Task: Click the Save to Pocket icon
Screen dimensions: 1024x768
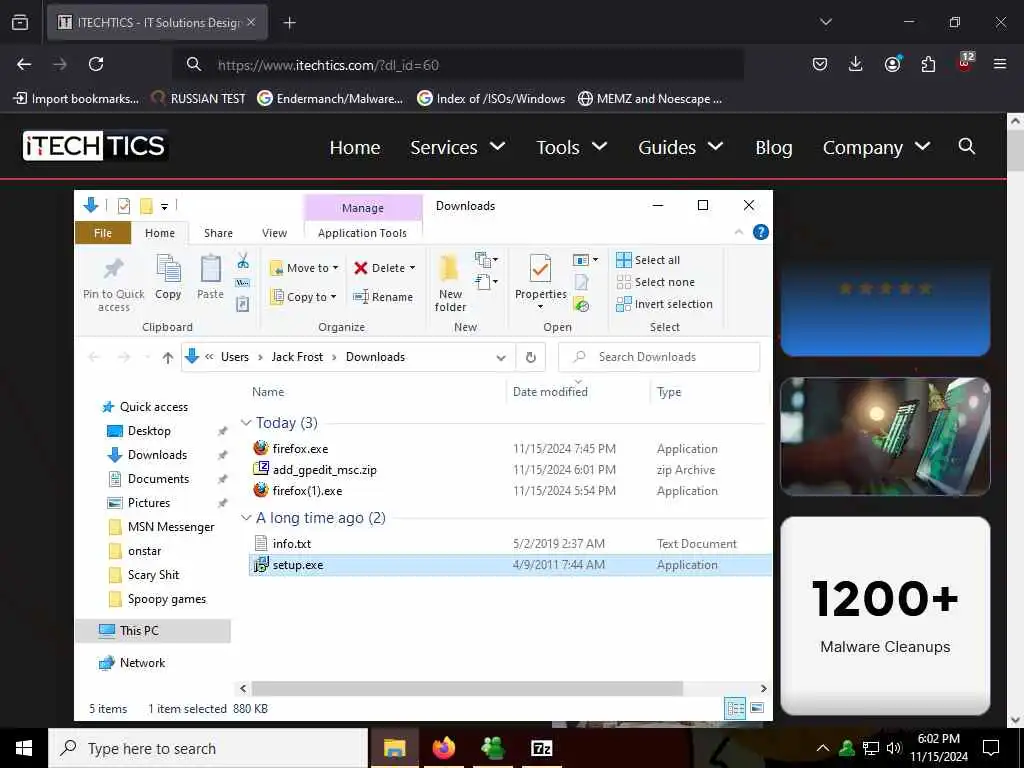Action: (820, 64)
